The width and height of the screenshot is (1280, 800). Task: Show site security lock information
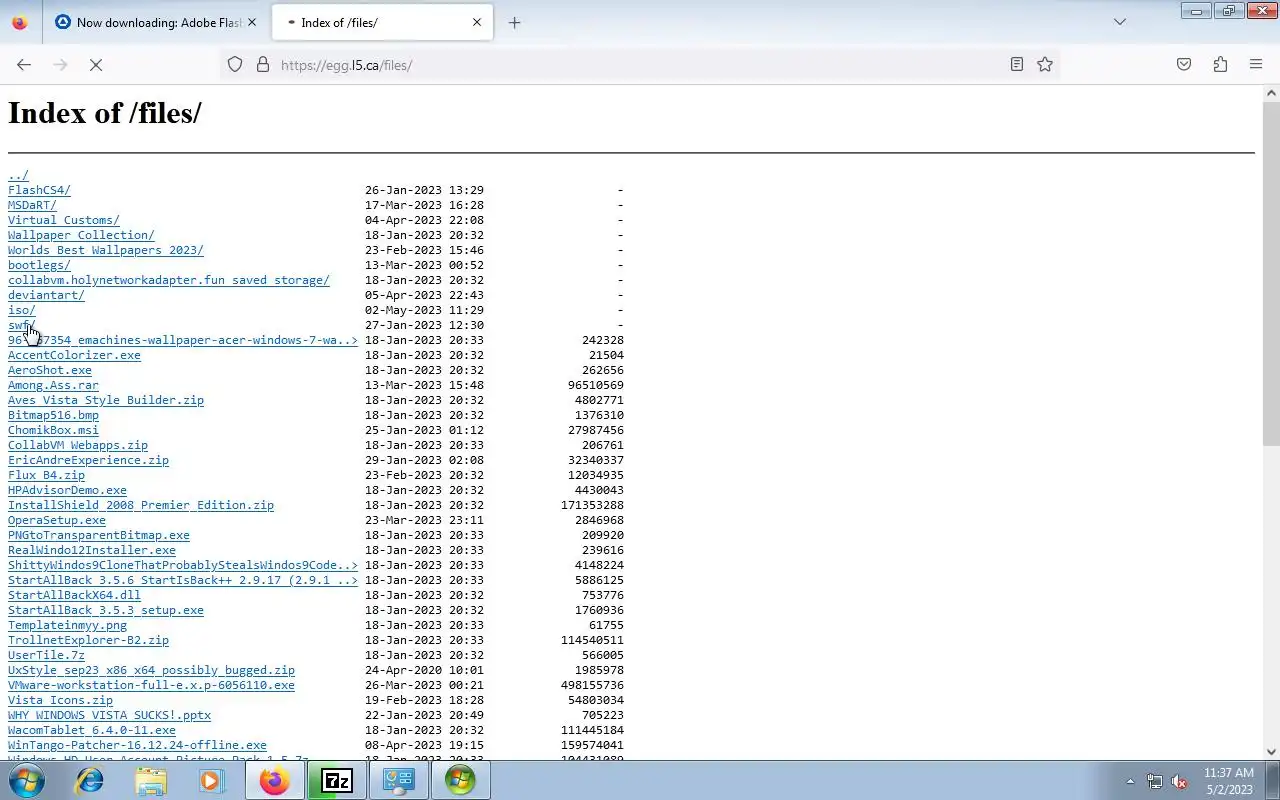tap(263, 65)
